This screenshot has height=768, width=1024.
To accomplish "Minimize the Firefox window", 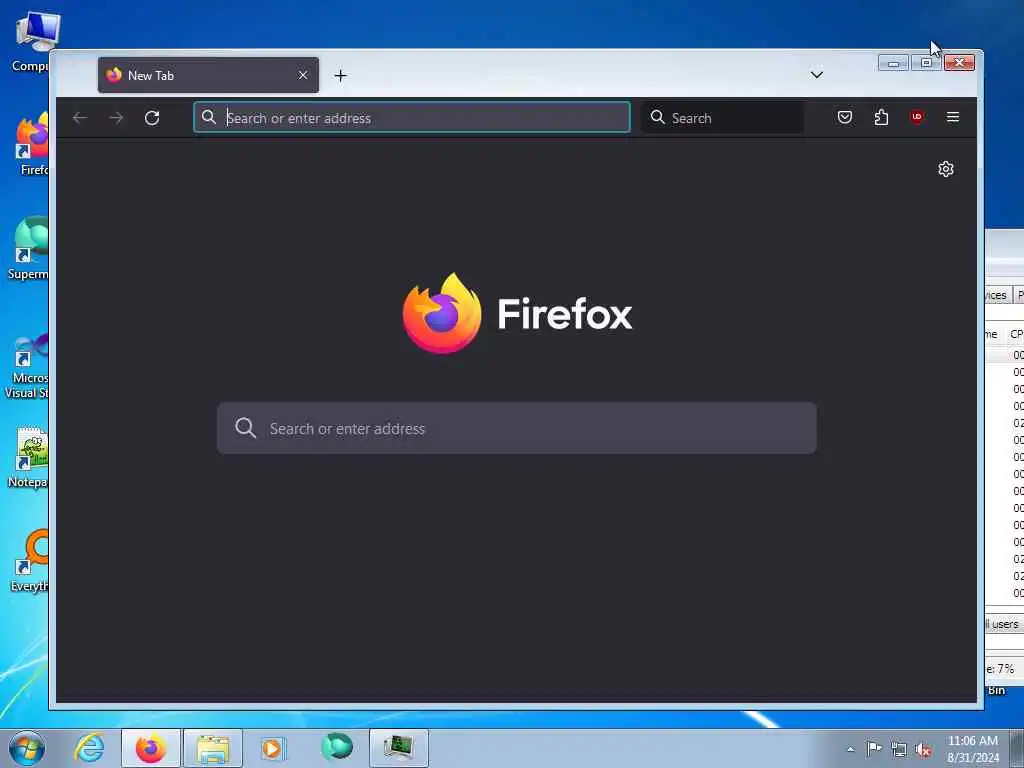I will point(893,63).
